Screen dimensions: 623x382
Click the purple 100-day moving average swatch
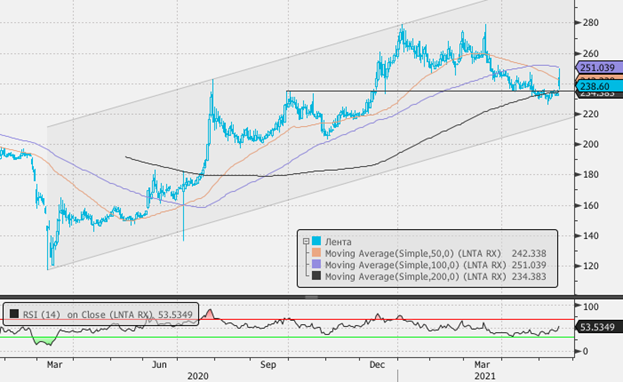click(x=316, y=264)
